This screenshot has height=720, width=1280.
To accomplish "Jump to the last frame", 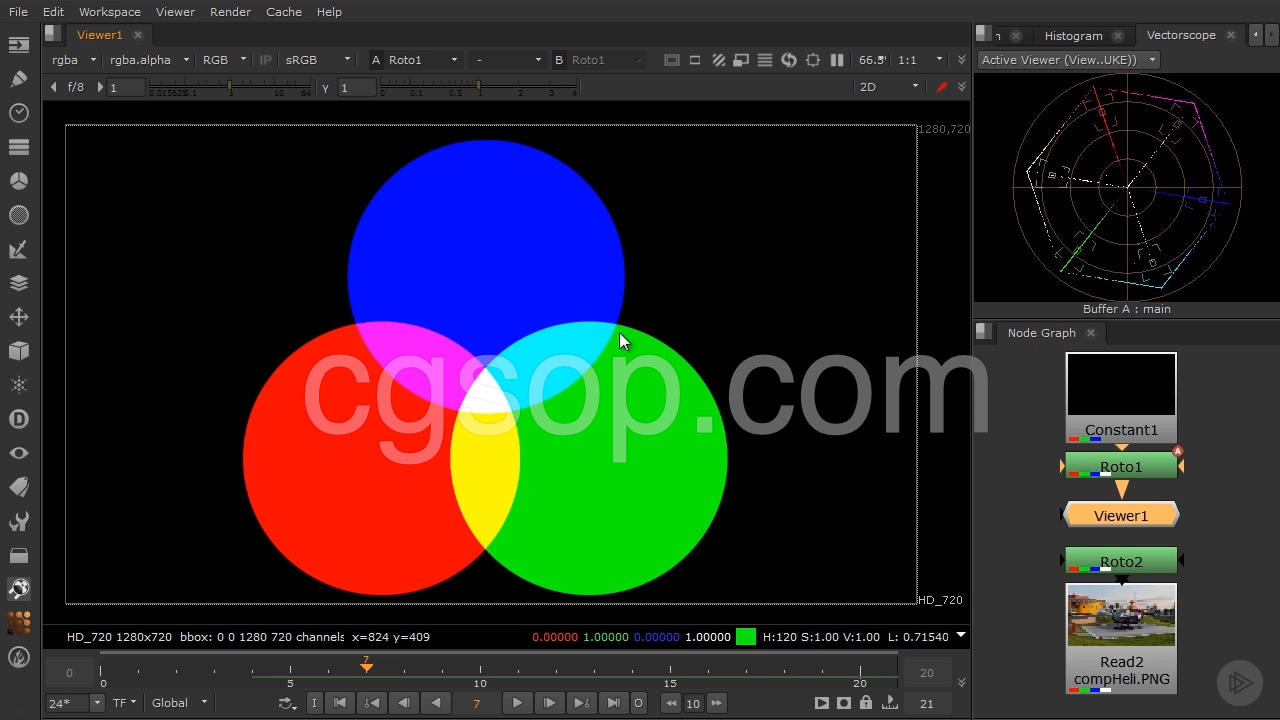I will [614, 703].
